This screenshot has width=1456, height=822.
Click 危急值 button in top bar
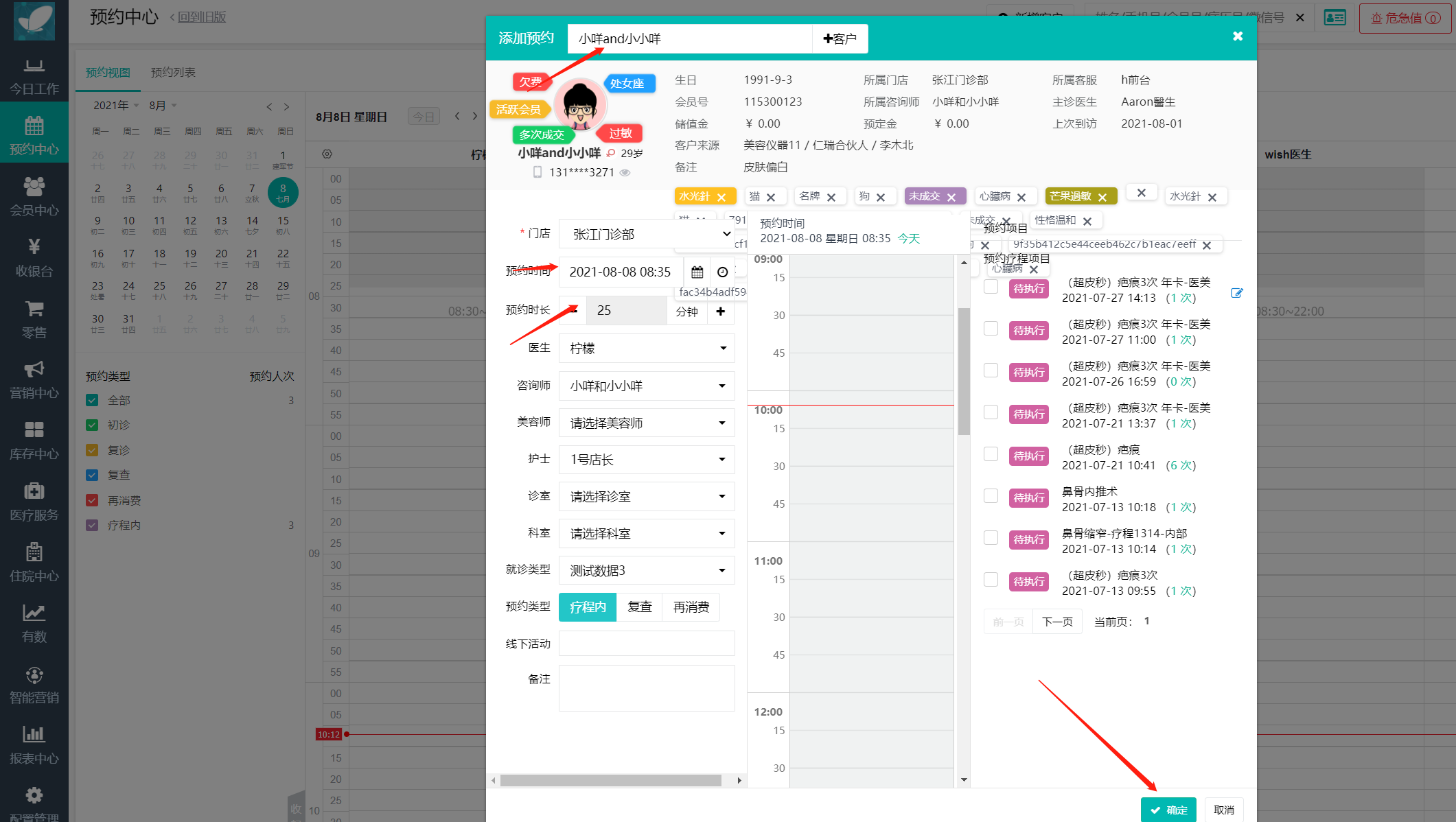tap(1405, 18)
